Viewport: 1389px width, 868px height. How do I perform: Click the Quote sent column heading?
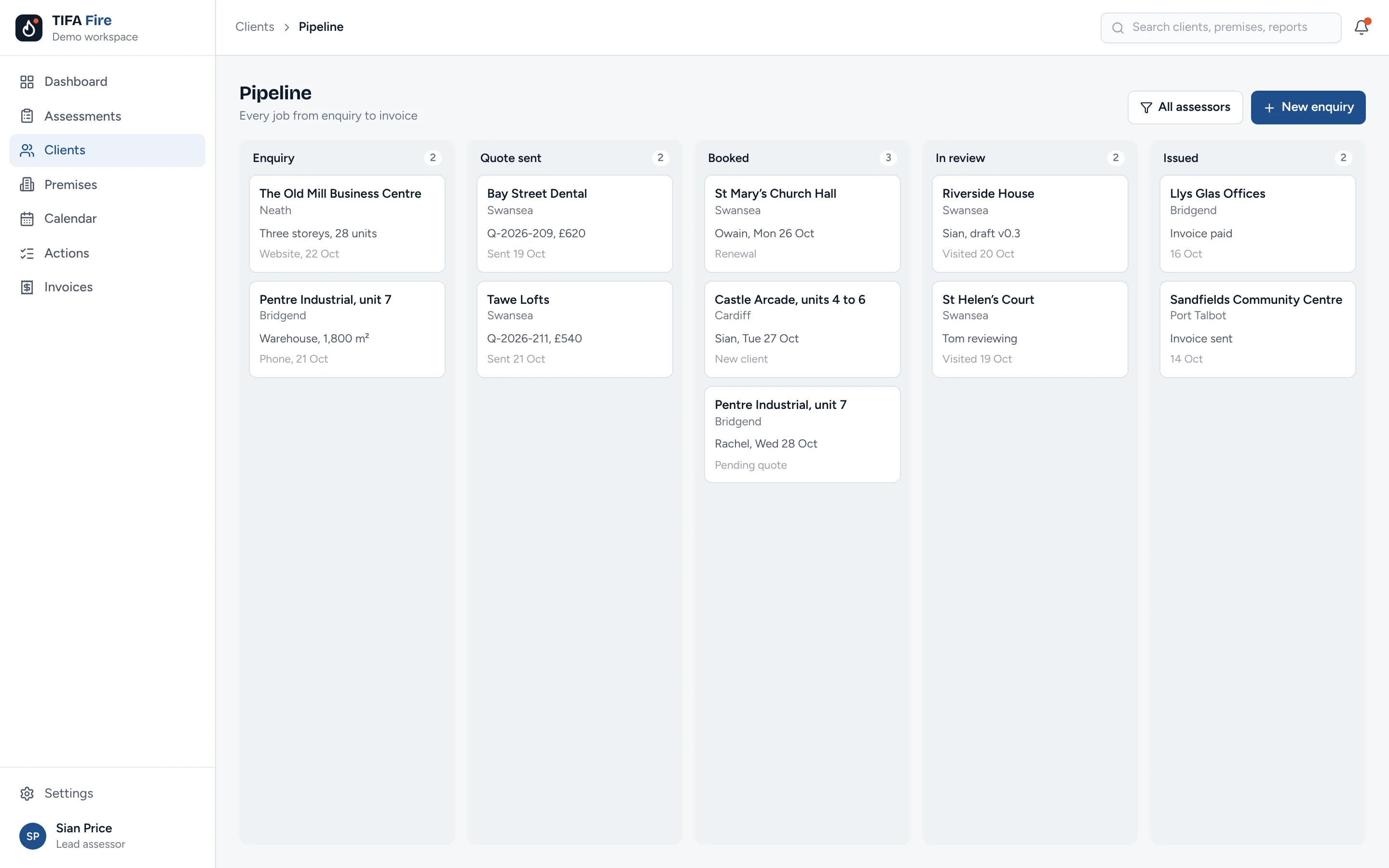point(510,158)
